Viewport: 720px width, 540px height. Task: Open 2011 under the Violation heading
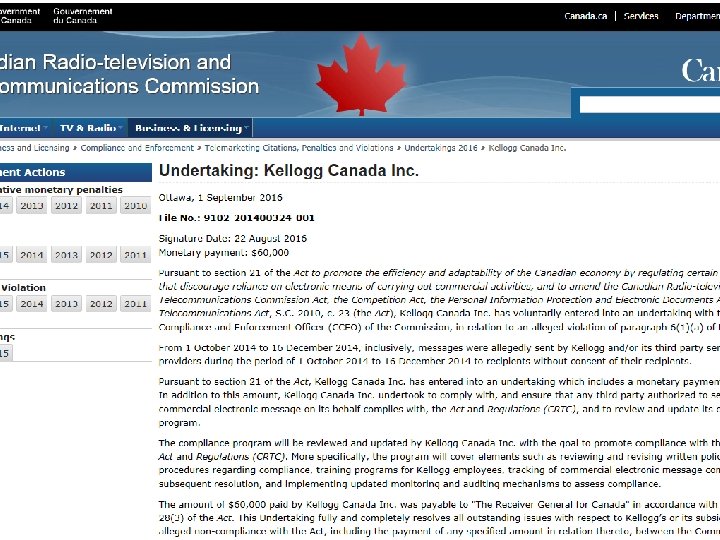134,304
